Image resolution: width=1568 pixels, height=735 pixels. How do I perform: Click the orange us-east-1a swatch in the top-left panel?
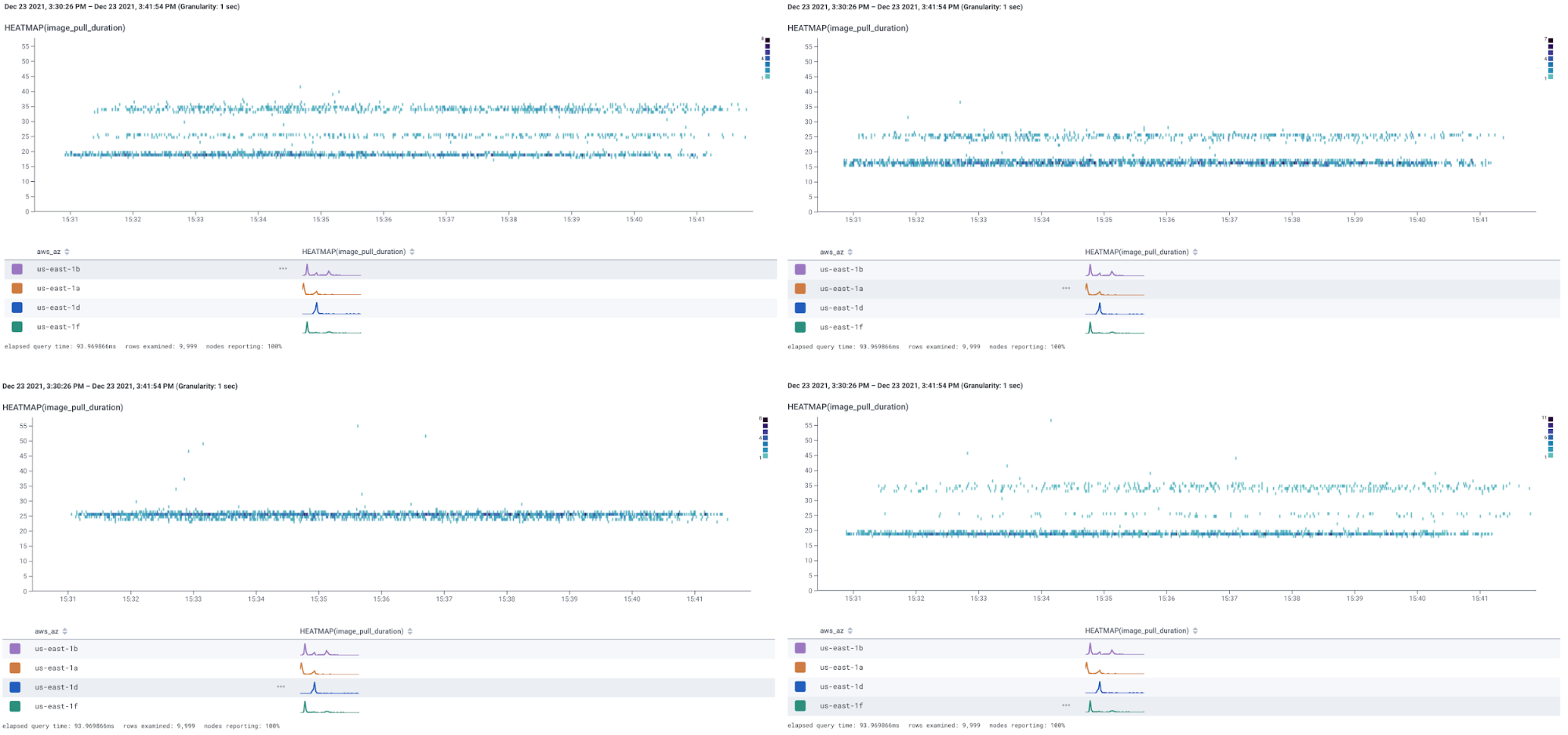pos(17,289)
